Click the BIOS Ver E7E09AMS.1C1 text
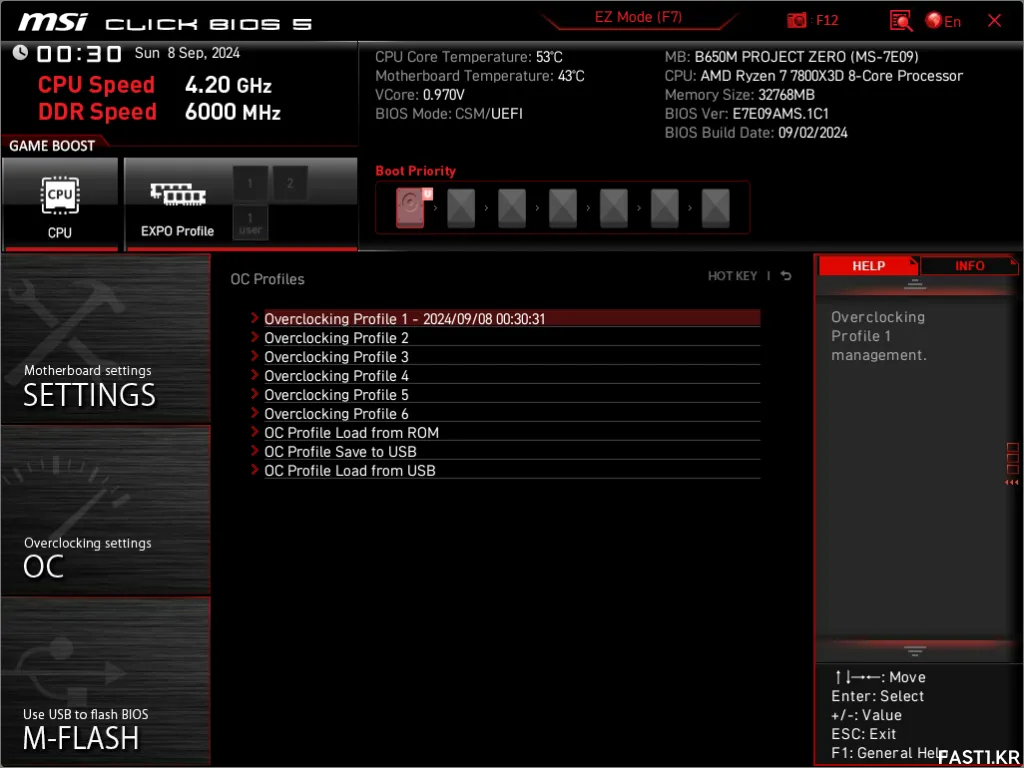The width and height of the screenshot is (1024, 768). click(746, 114)
